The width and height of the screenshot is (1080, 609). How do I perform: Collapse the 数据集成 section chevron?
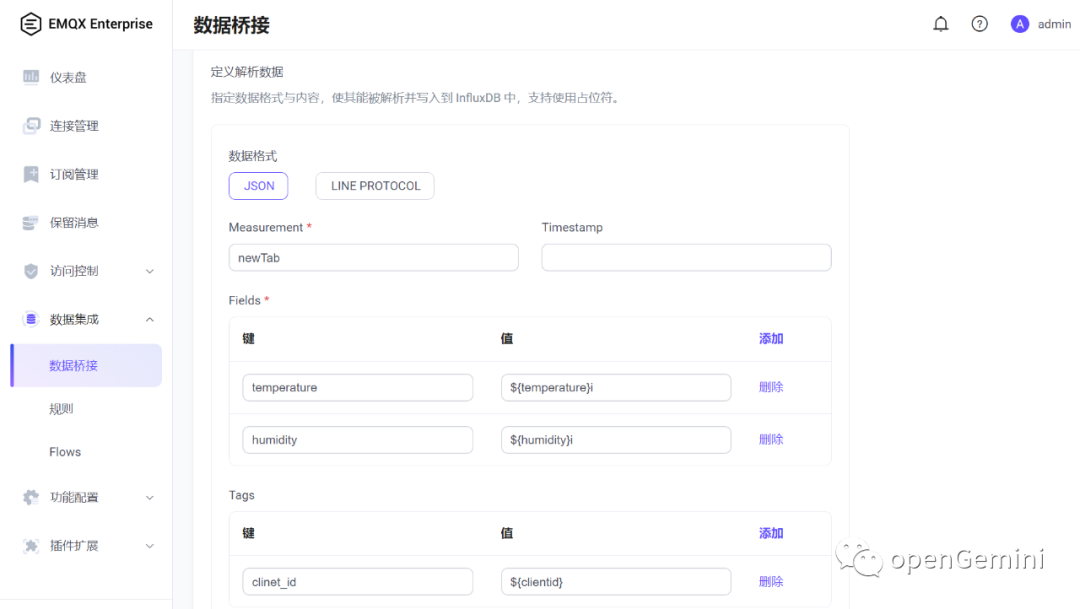coord(149,318)
